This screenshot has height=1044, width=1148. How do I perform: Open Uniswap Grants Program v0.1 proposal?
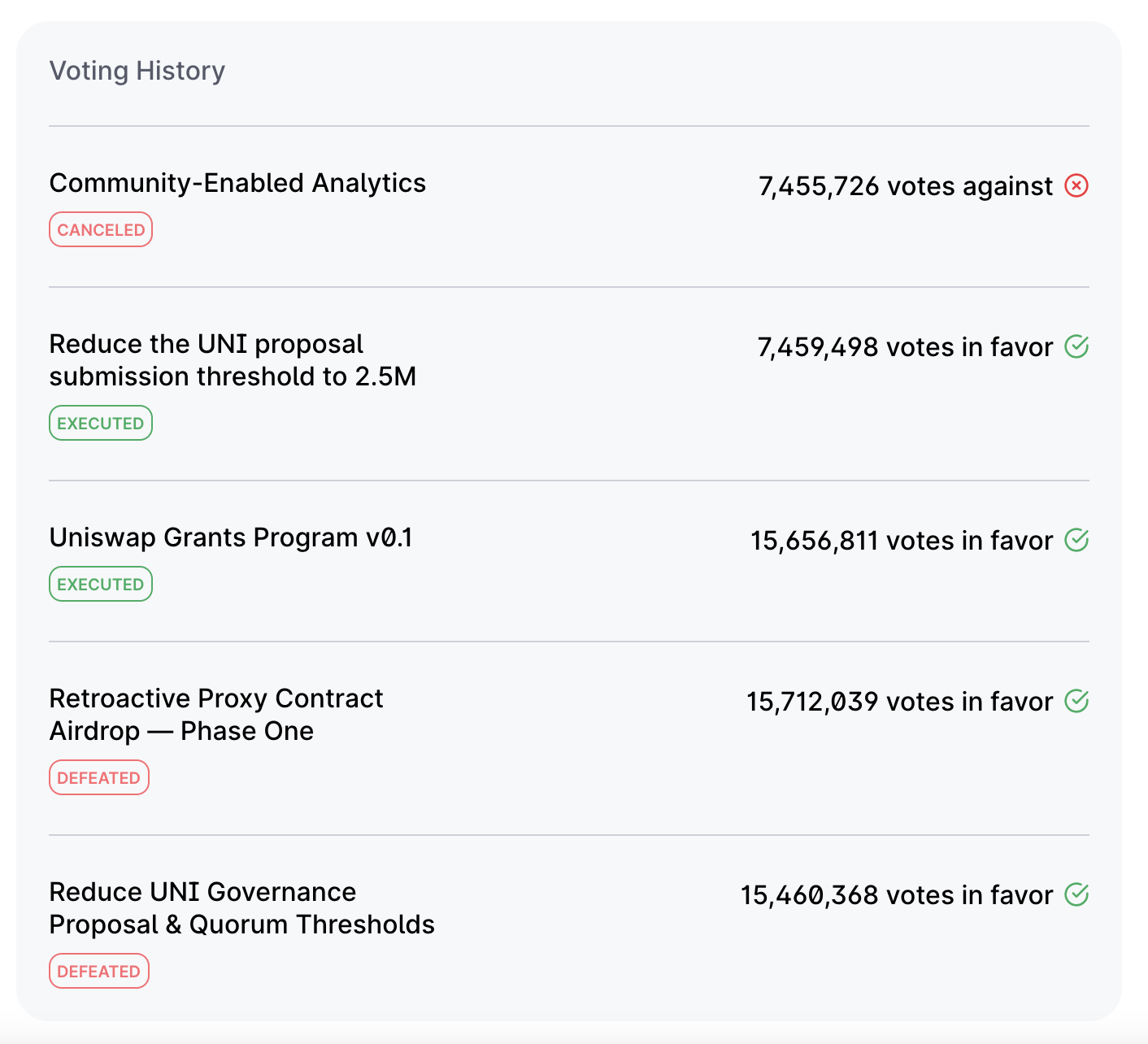point(231,538)
